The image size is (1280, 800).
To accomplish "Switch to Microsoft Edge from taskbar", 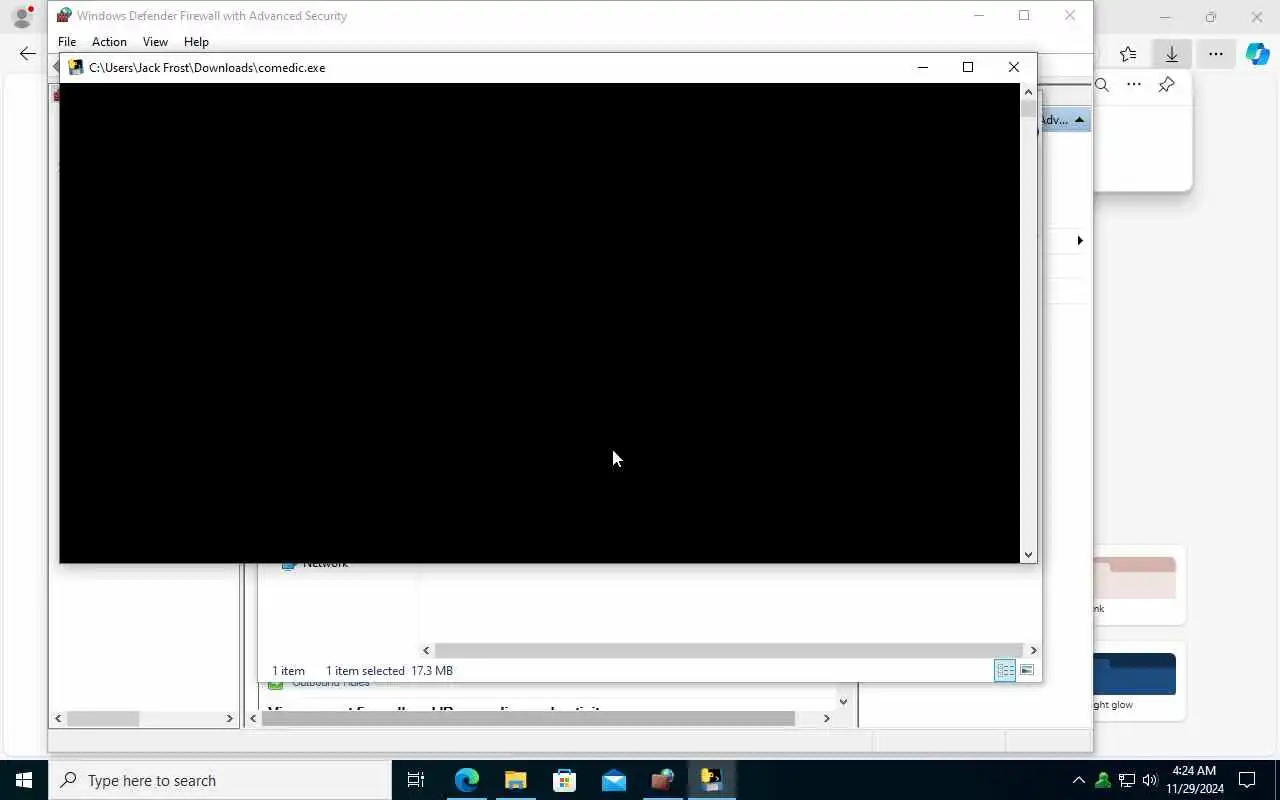I will pyautogui.click(x=467, y=780).
